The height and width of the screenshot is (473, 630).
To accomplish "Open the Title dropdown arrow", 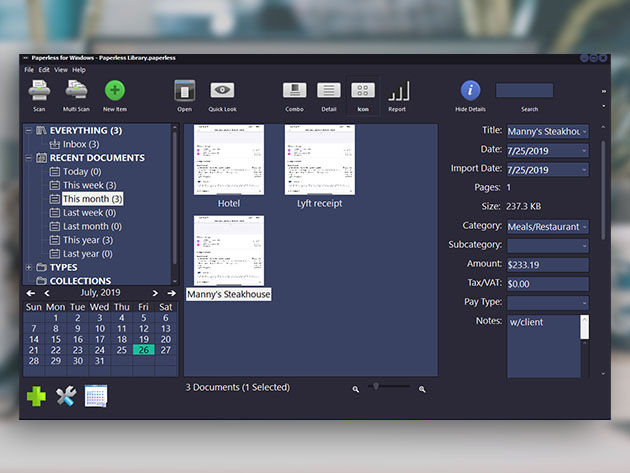I will (x=584, y=131).
